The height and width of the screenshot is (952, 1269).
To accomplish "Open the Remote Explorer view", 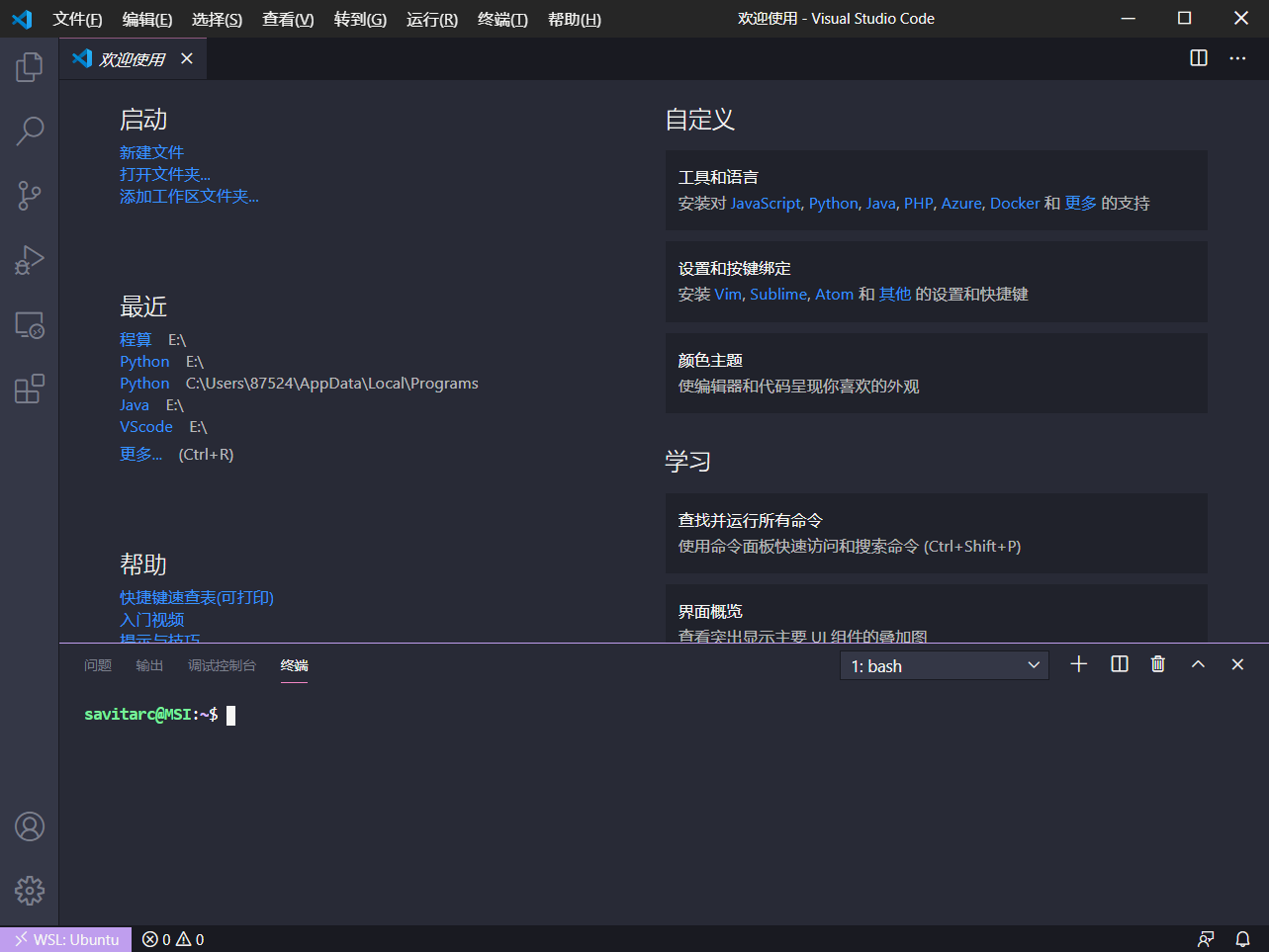I will (x=30, y=325).
